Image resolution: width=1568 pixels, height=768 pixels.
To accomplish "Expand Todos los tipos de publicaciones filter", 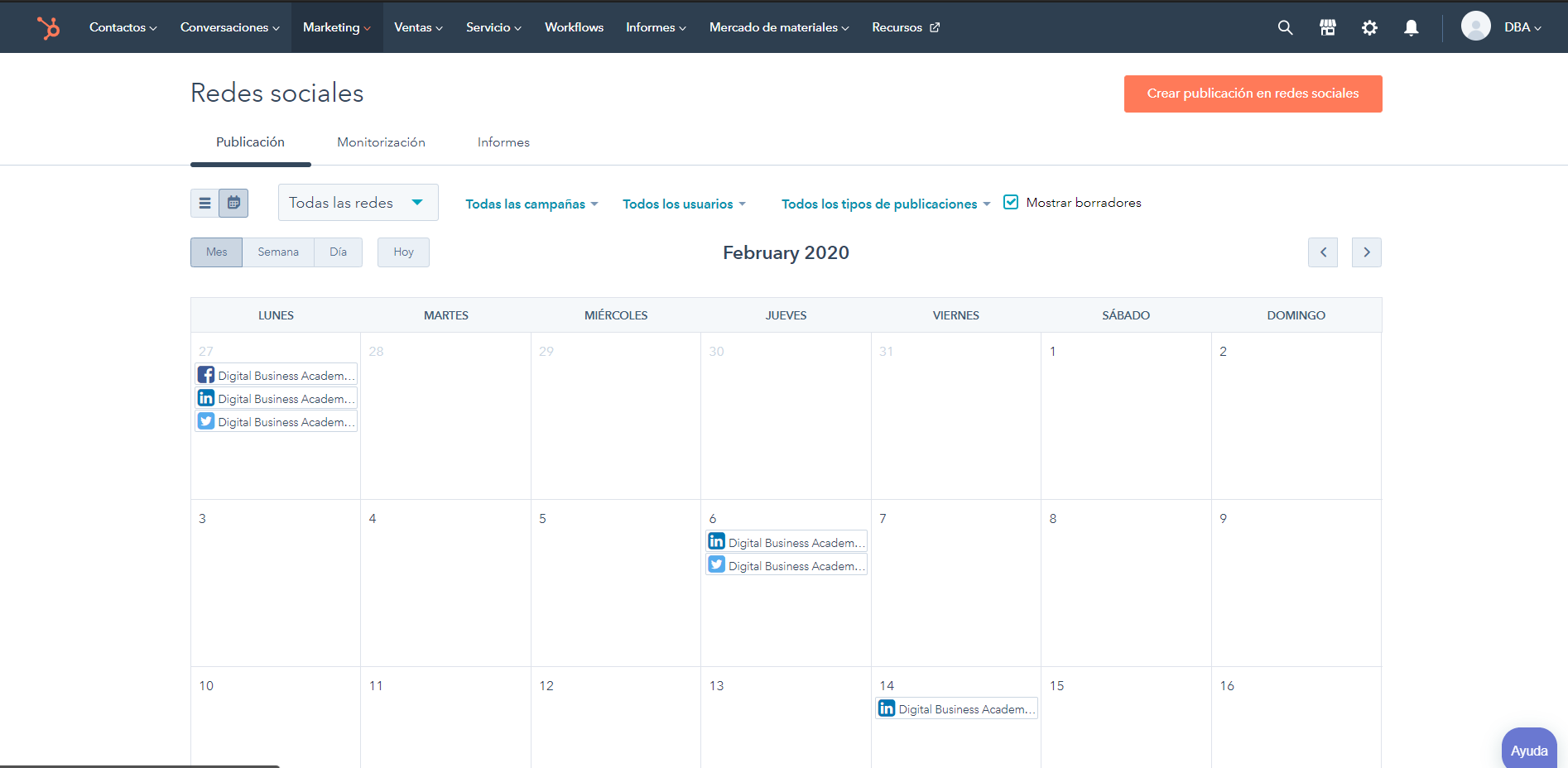I will (x=885, y=204).
